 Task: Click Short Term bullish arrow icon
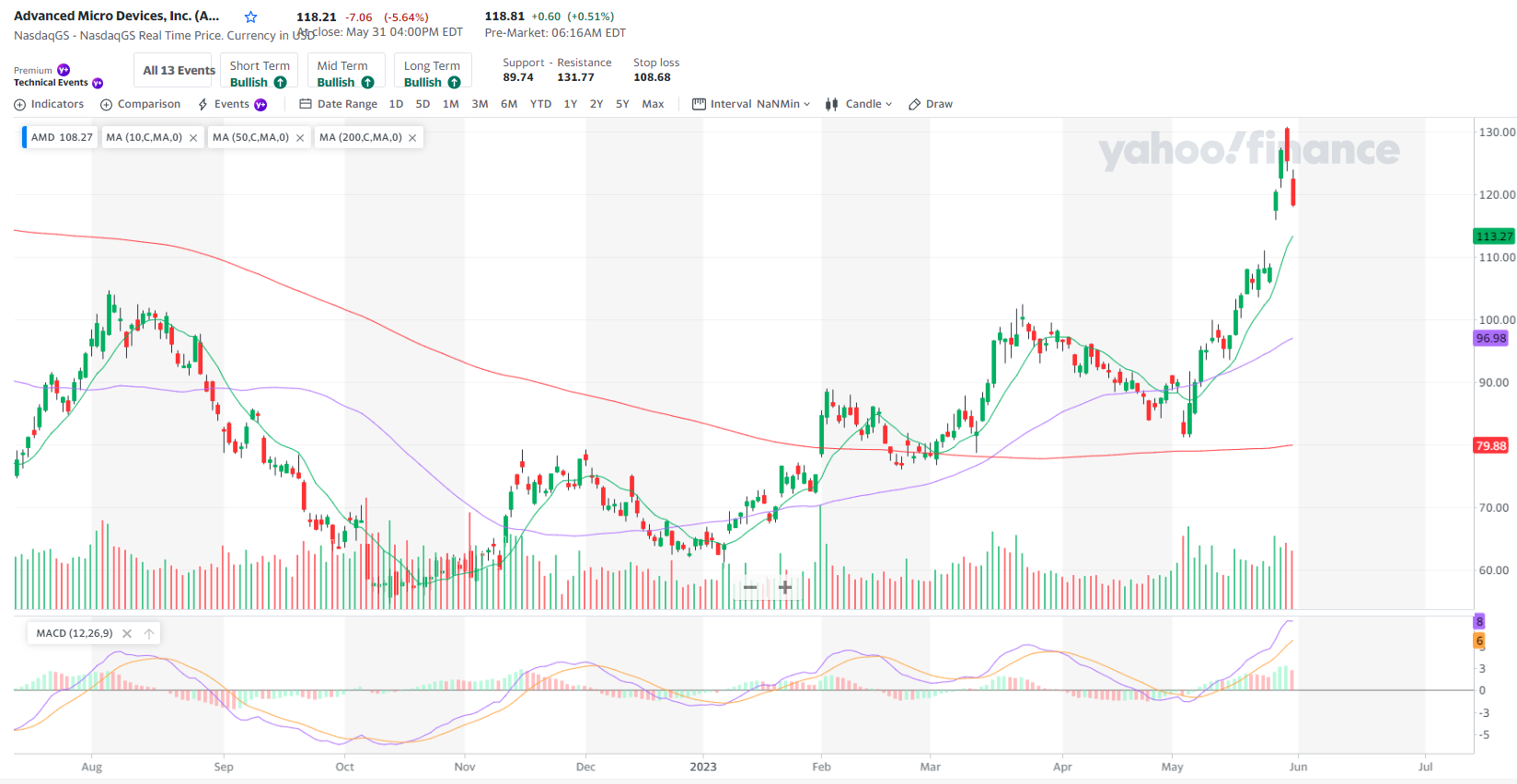(x=281, y=83)
